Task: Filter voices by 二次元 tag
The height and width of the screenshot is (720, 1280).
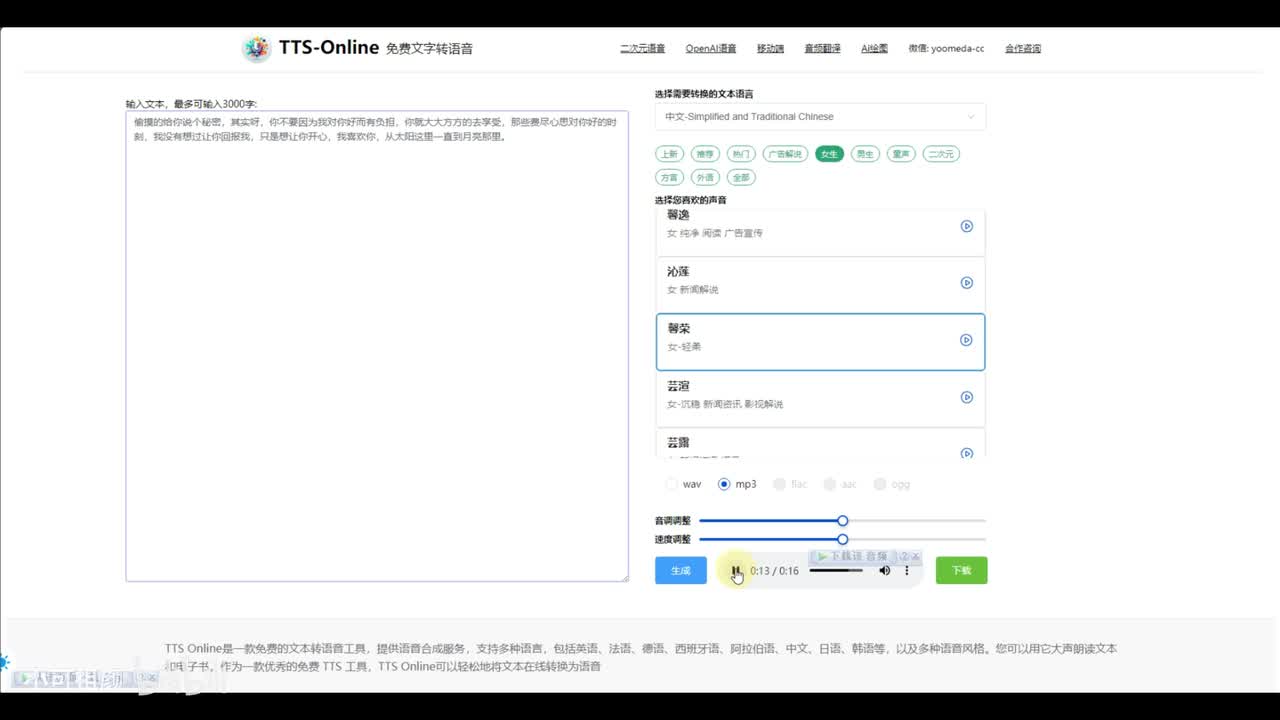Action: tap(941, 154)
